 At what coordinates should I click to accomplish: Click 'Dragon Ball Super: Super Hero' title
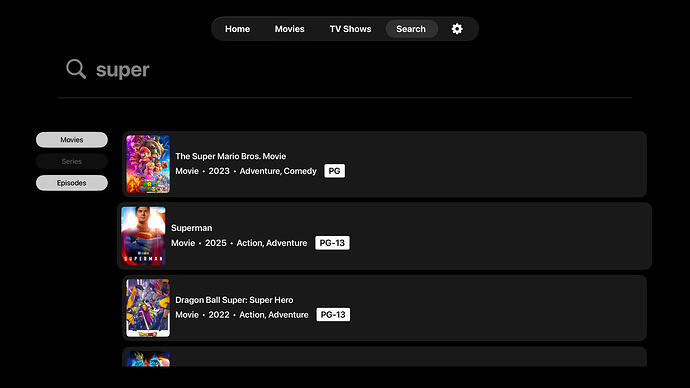[x=234, y=300]
